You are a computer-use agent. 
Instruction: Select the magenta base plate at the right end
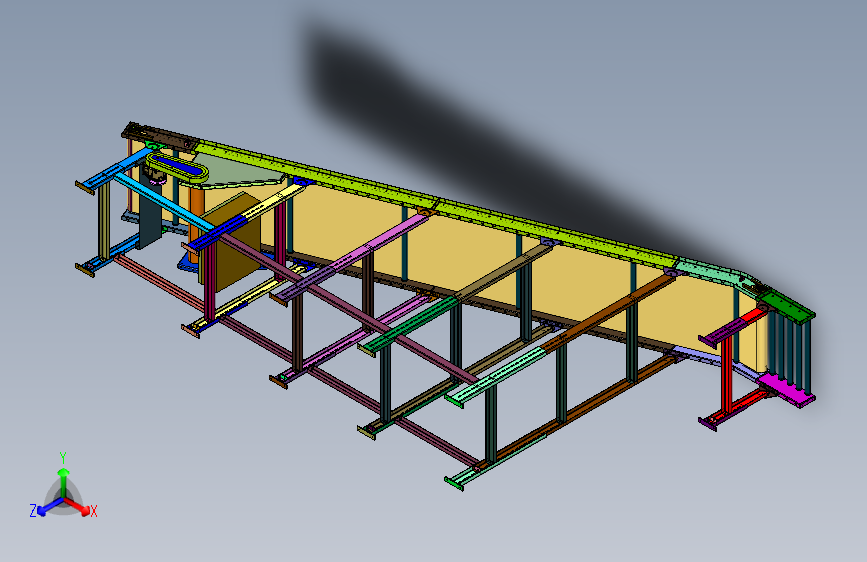point(785,389)
